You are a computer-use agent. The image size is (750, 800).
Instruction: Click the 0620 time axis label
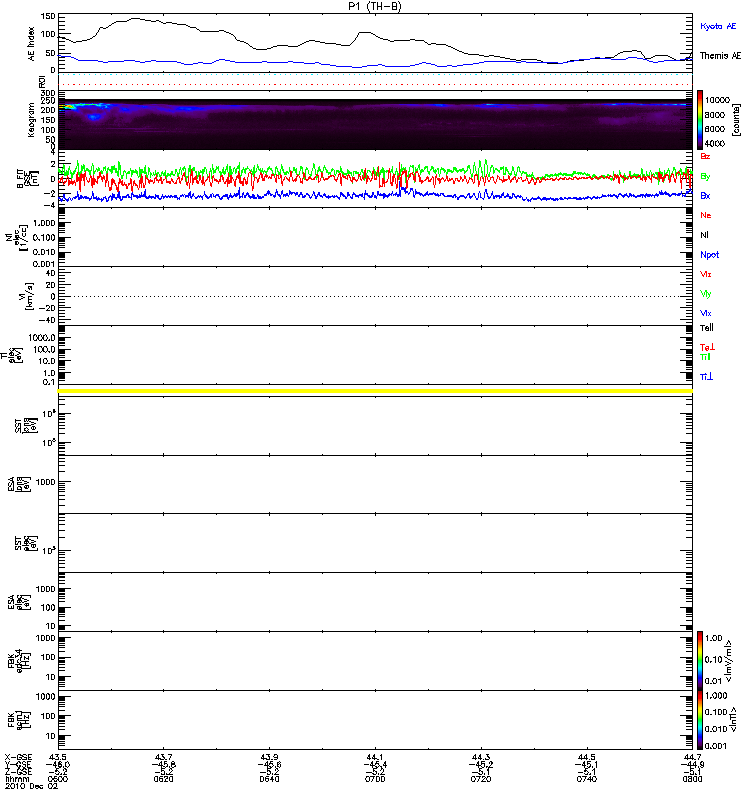(x=163, y=779)
